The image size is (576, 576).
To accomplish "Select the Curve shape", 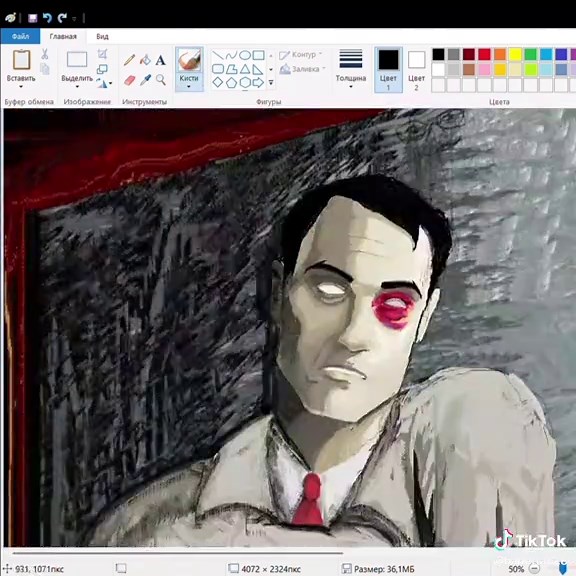I will pyautogui.click(x=231, y=55).
